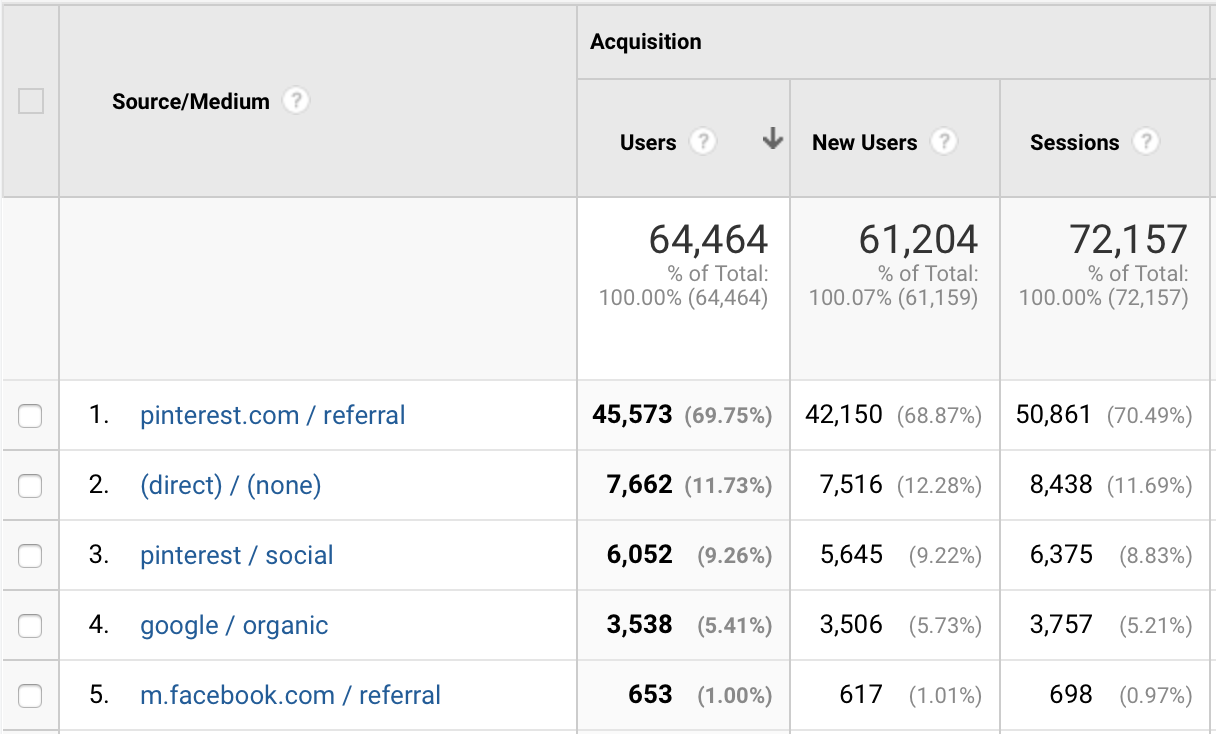The height and width of the screenshot is (734, 1216).
Task: Open help icon next to Sessions
Action: pos(1146,142)
